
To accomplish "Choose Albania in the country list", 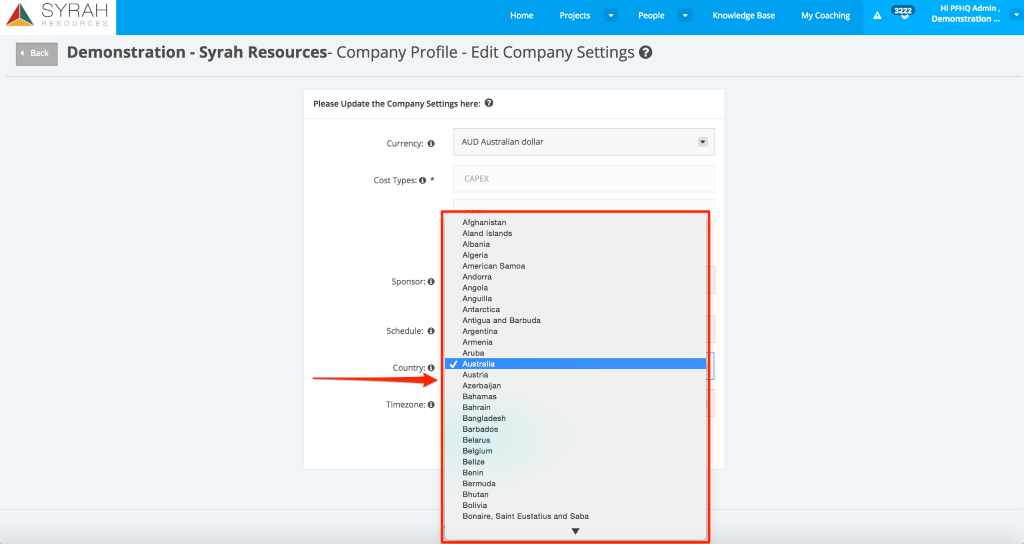I will (575, 244).
